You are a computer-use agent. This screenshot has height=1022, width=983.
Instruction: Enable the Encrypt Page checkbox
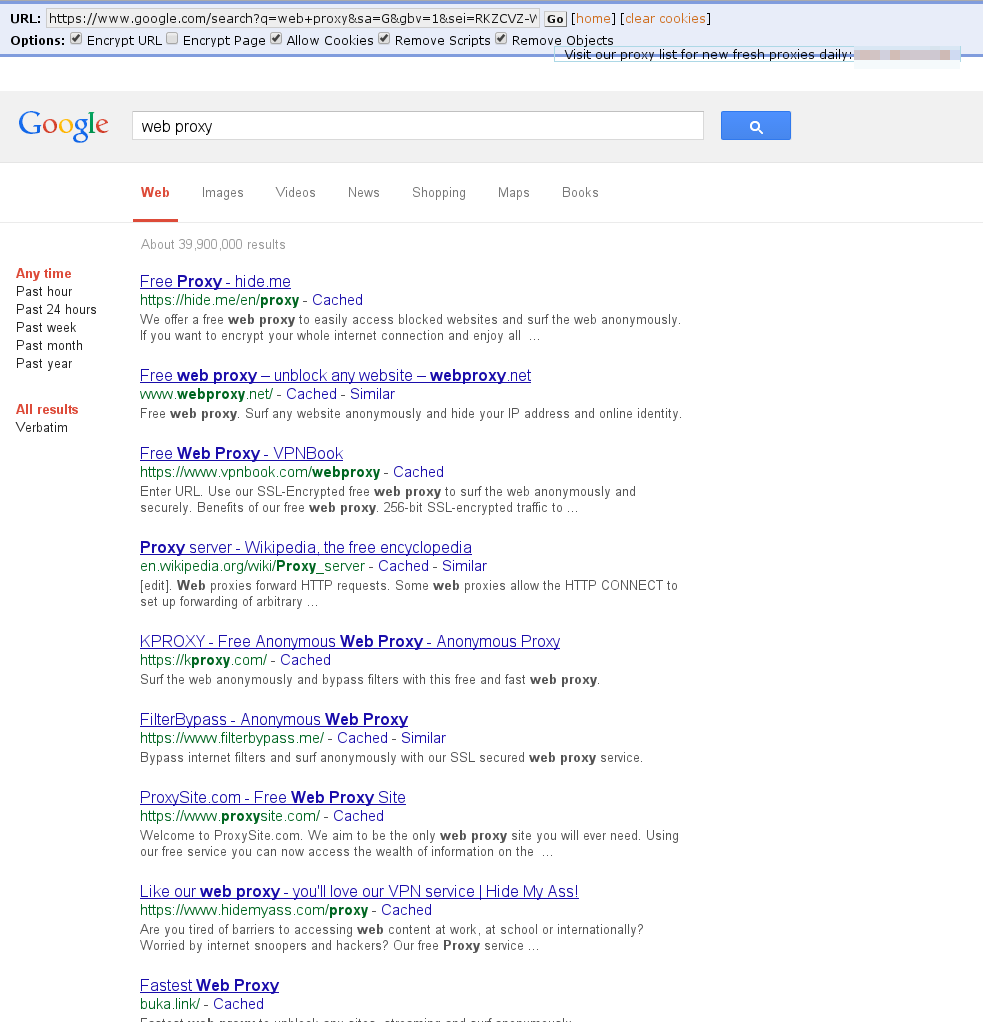[x=172, y=39]
